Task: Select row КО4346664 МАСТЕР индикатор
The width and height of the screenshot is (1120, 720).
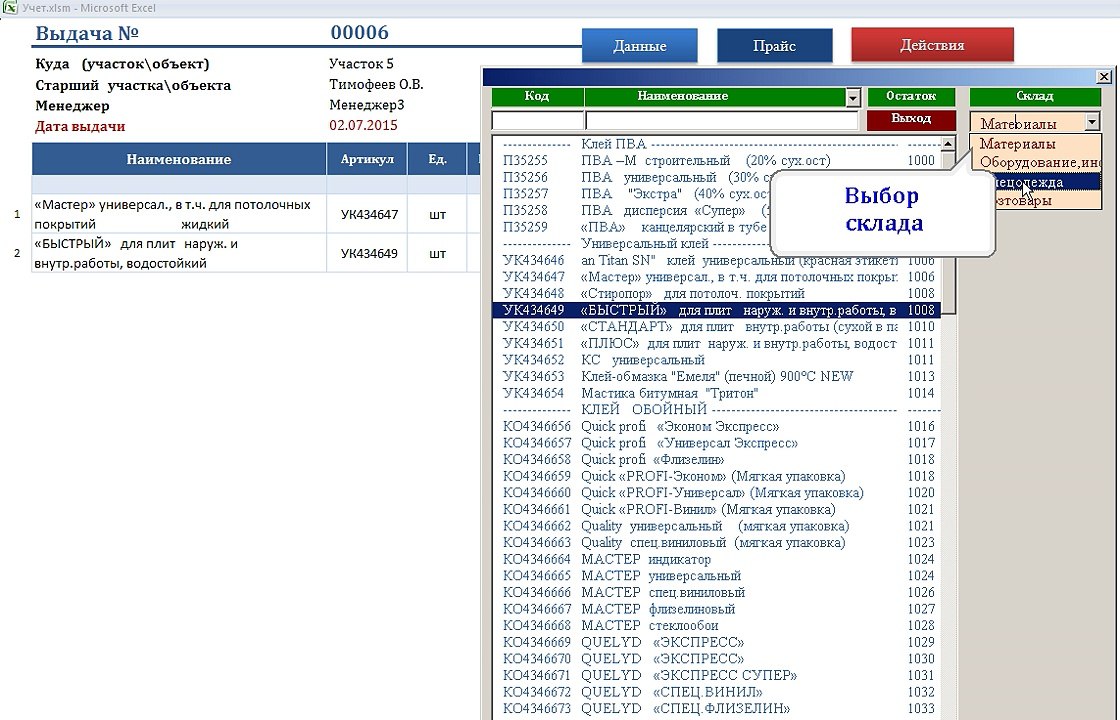Action: [x=717, y=559]
